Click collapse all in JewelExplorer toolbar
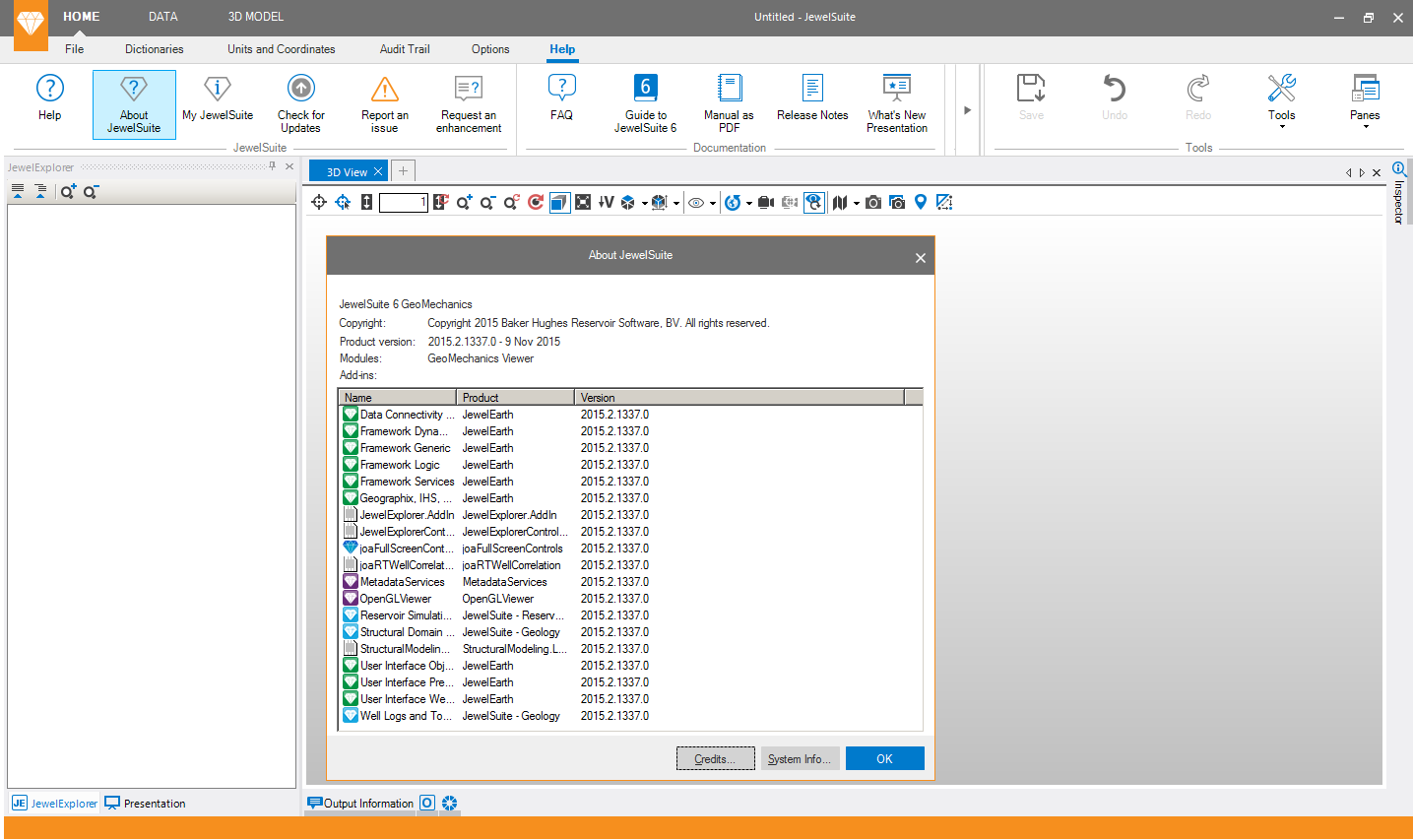 click(x=18, y=192)
